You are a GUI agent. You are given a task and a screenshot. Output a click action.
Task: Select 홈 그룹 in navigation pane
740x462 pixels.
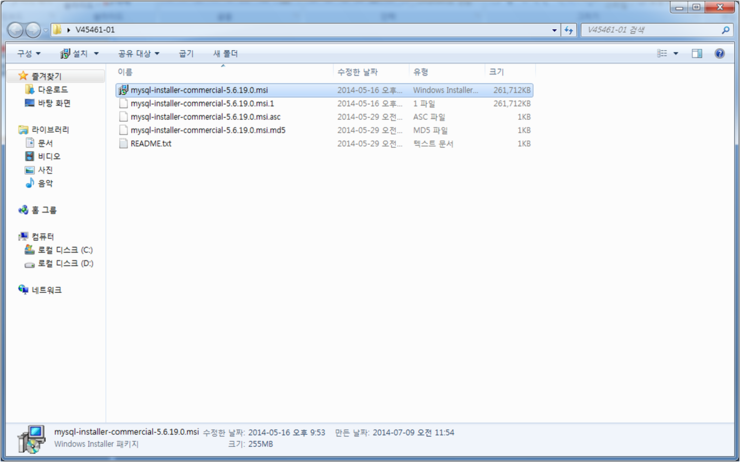[44, 210]
